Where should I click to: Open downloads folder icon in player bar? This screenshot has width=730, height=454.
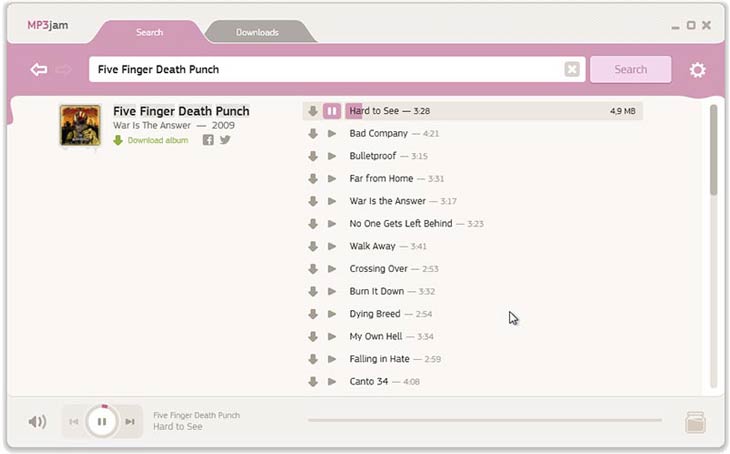(695, 422)
